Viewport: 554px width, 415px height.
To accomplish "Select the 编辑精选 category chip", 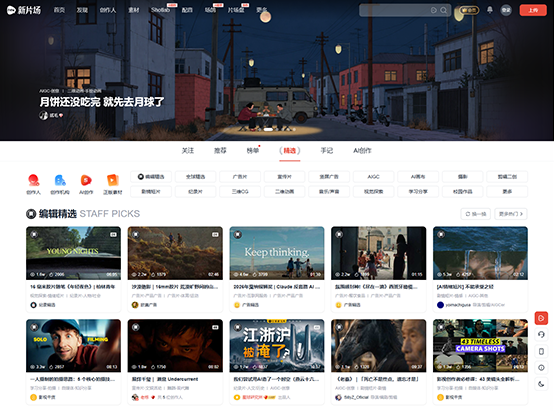I will point(151,177).
